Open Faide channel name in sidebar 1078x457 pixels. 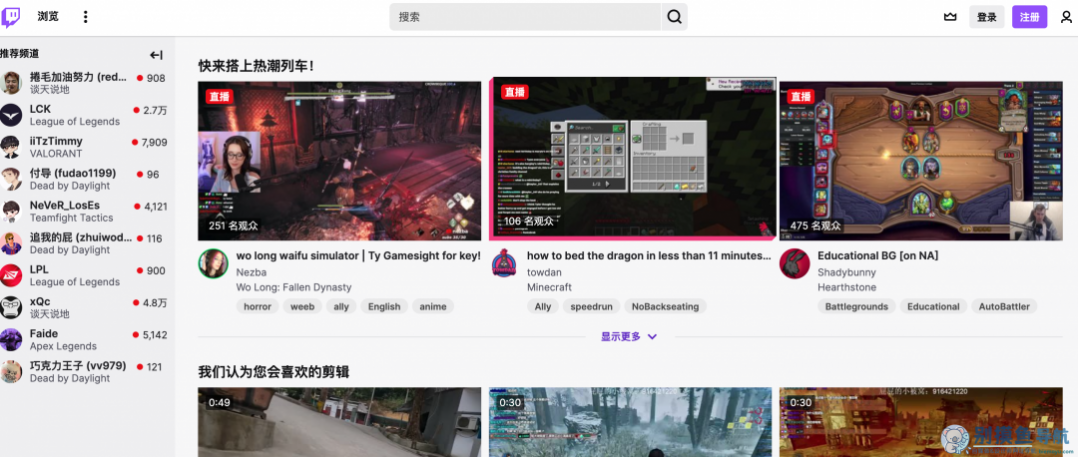click(43, 333)
